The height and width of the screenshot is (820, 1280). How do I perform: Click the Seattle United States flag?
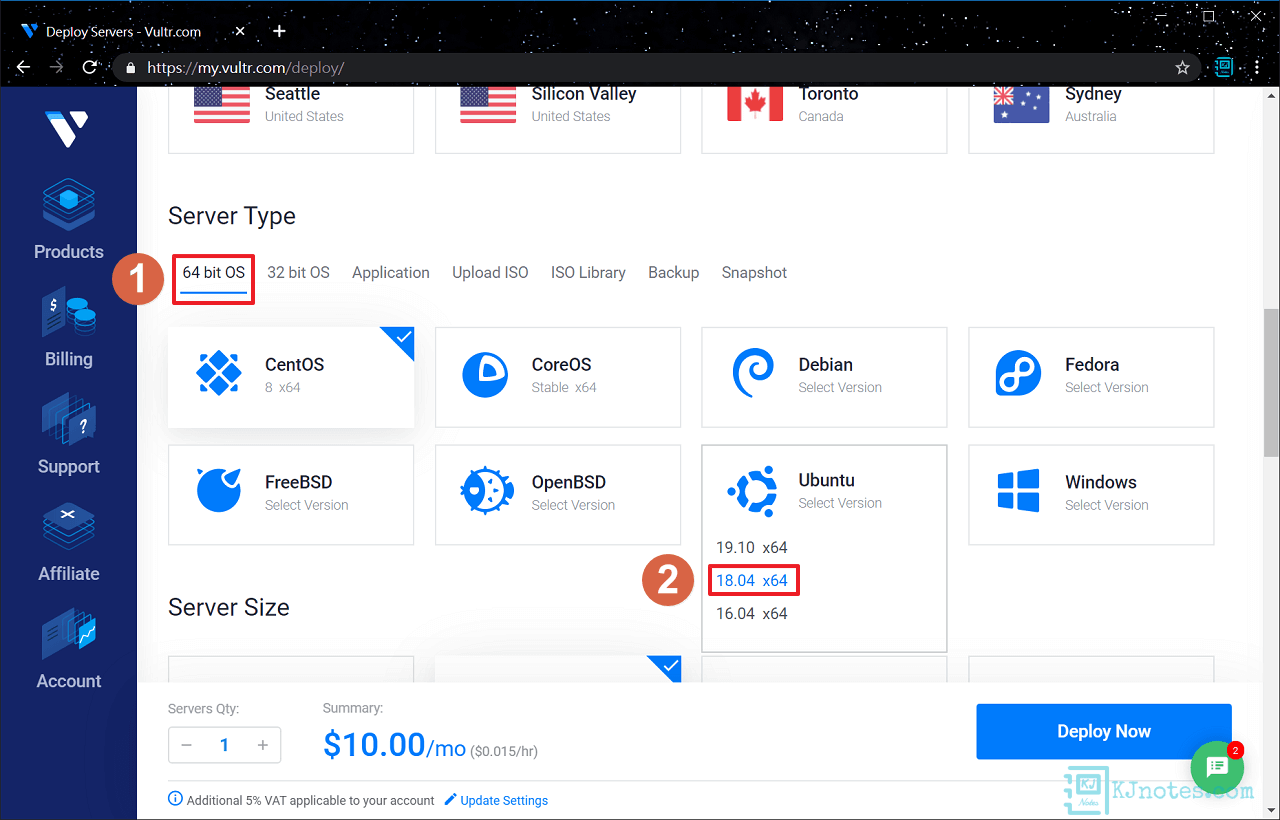[x=222, y=104]
